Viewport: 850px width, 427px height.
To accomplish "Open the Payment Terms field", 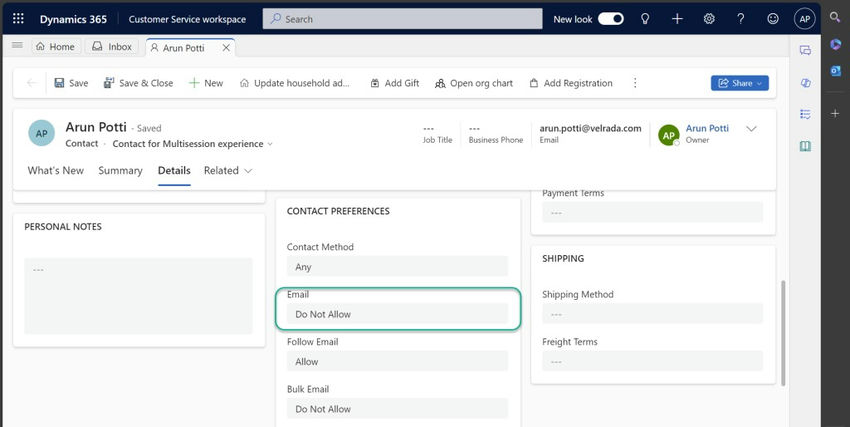I will click(653, 212).
